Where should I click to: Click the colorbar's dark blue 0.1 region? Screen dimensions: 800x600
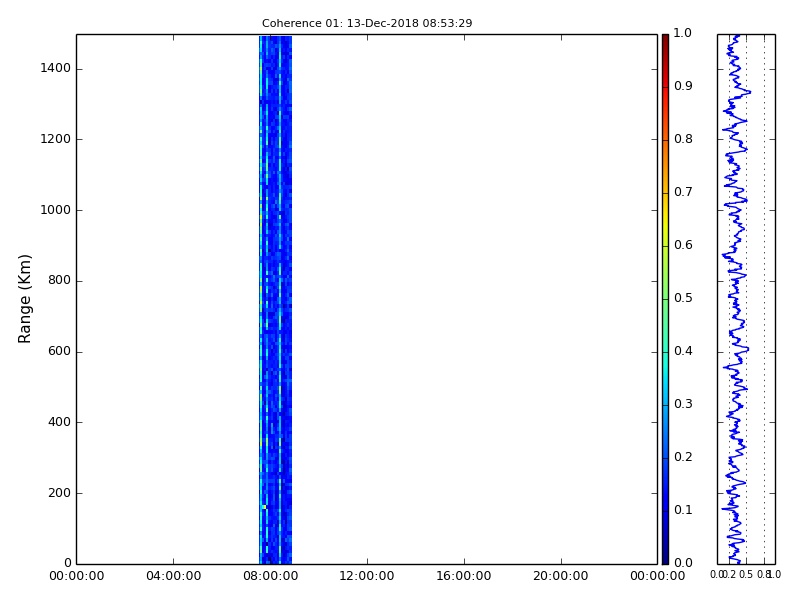click(665, 511)
